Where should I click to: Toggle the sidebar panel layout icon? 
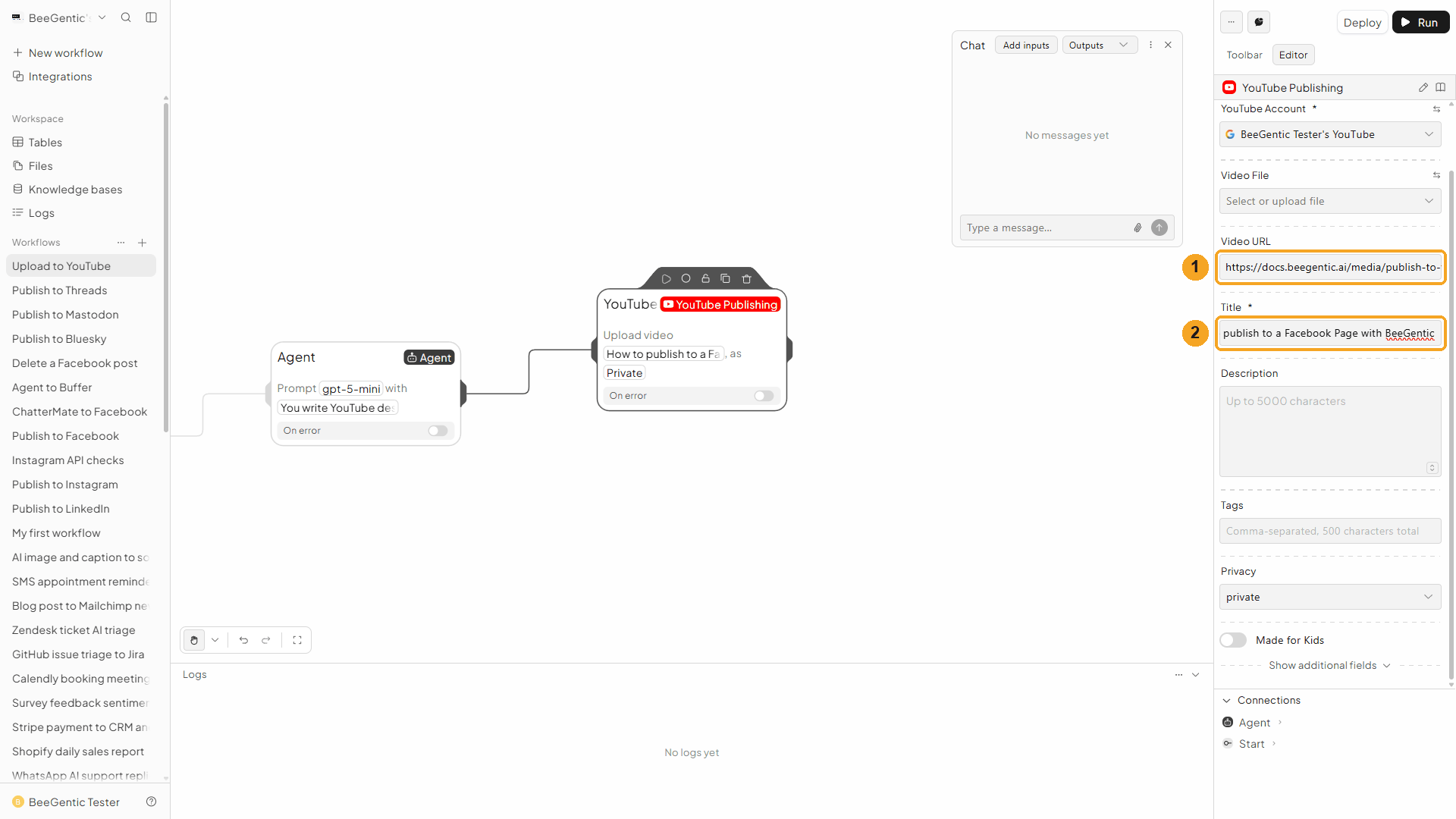tap(152, 17)
